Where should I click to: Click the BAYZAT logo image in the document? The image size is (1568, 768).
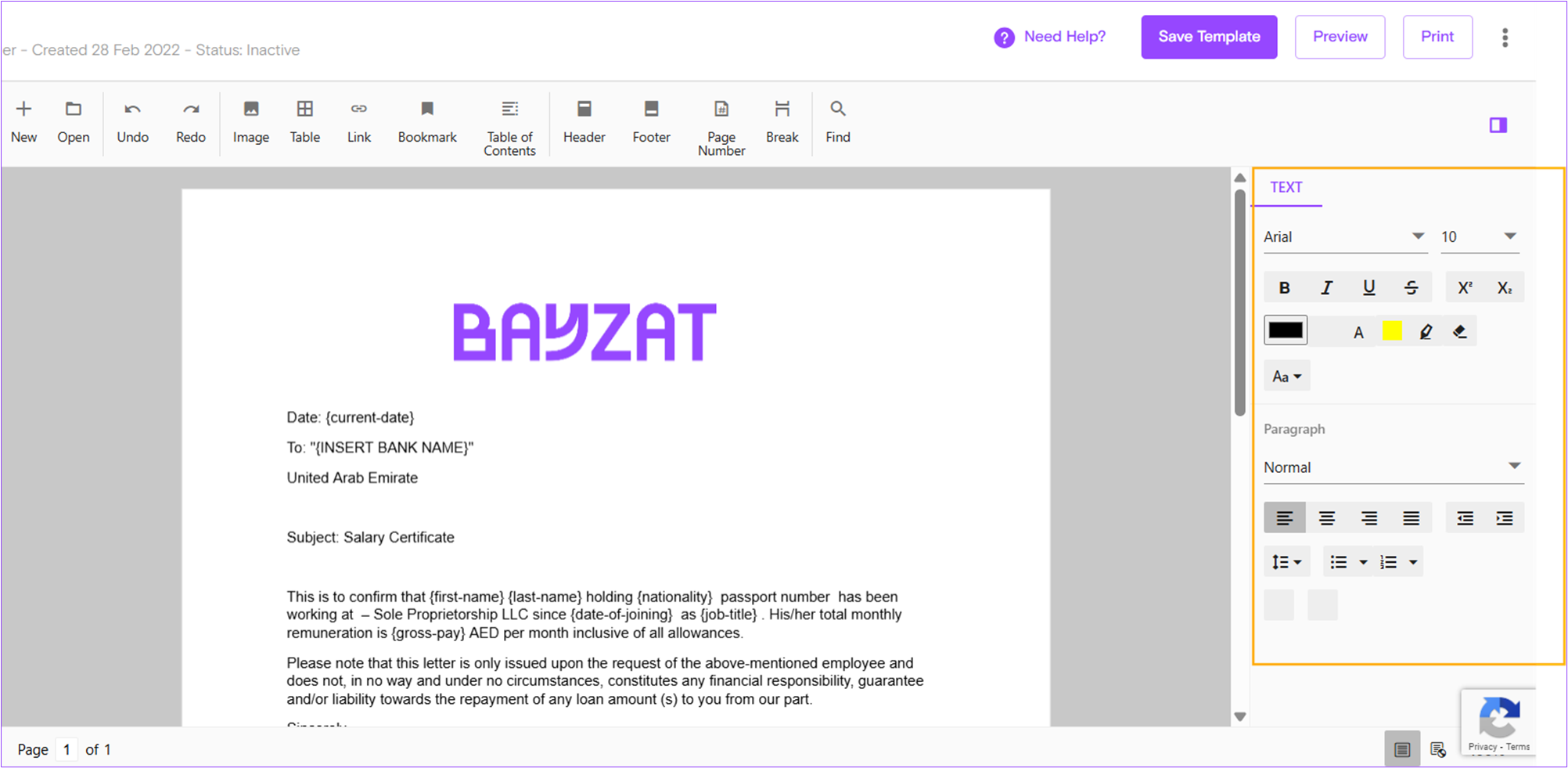pyautogui.click(x=584, y=332)
